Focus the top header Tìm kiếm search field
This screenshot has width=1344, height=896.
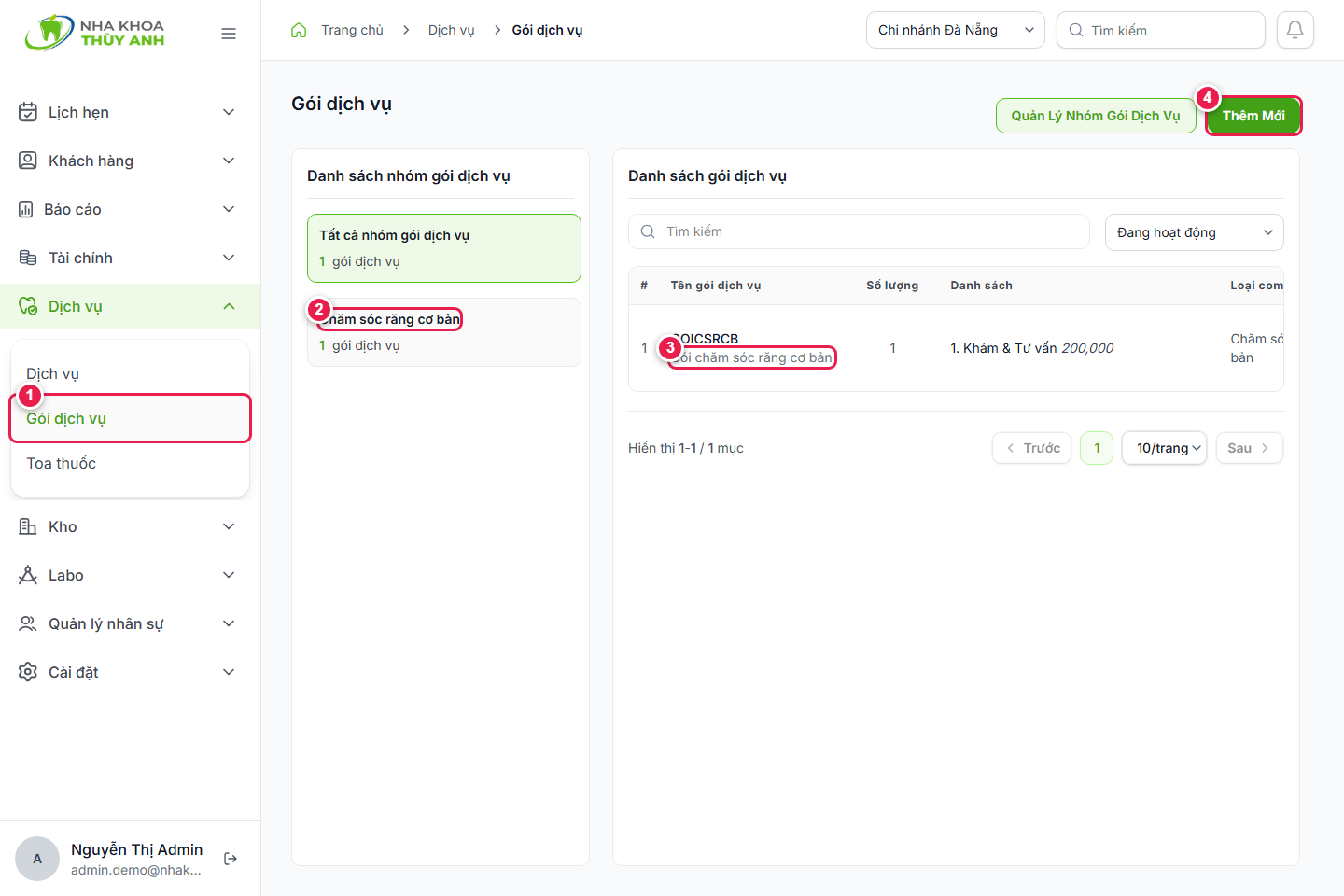point(1161,30)
